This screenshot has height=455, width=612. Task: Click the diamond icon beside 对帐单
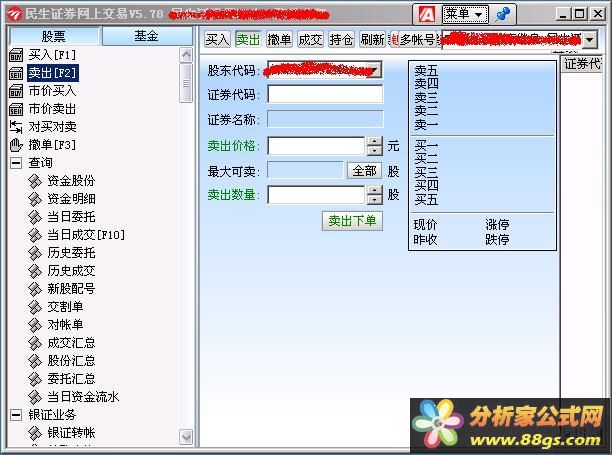pyautogui.click(x=35, y=325)
